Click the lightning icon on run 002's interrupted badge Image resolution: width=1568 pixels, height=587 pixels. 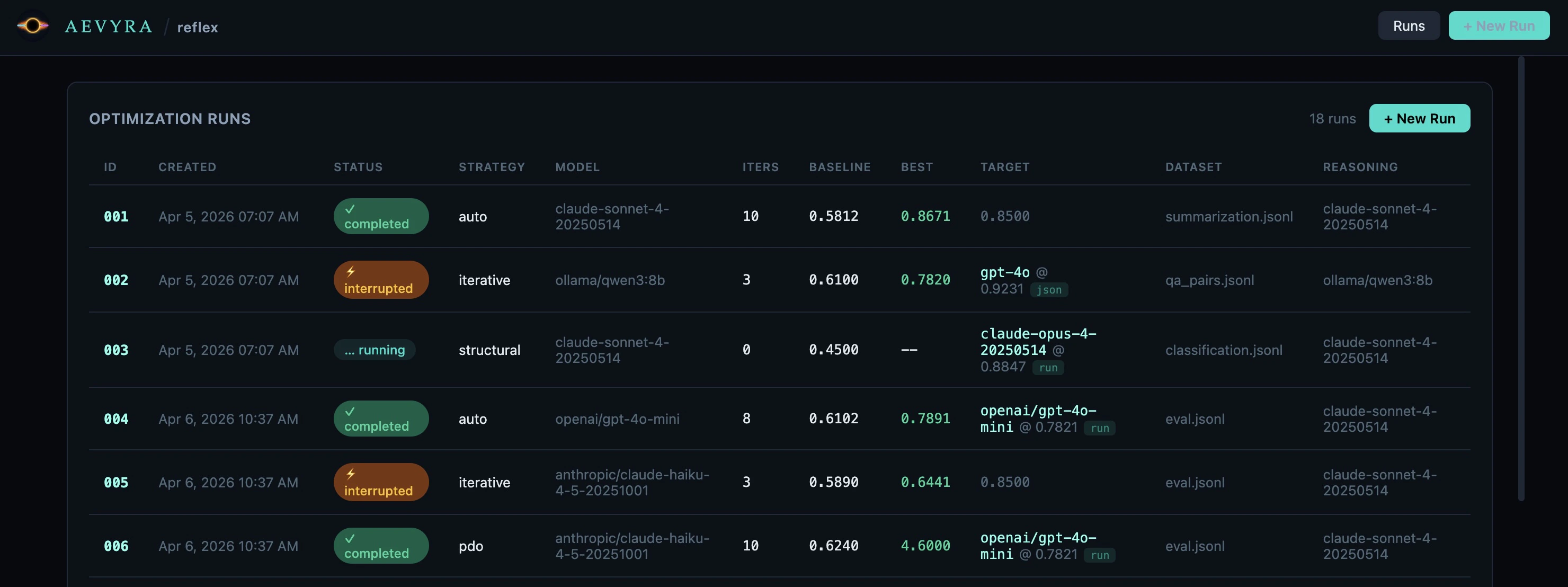pyautogui.click(x=351, y=272)
